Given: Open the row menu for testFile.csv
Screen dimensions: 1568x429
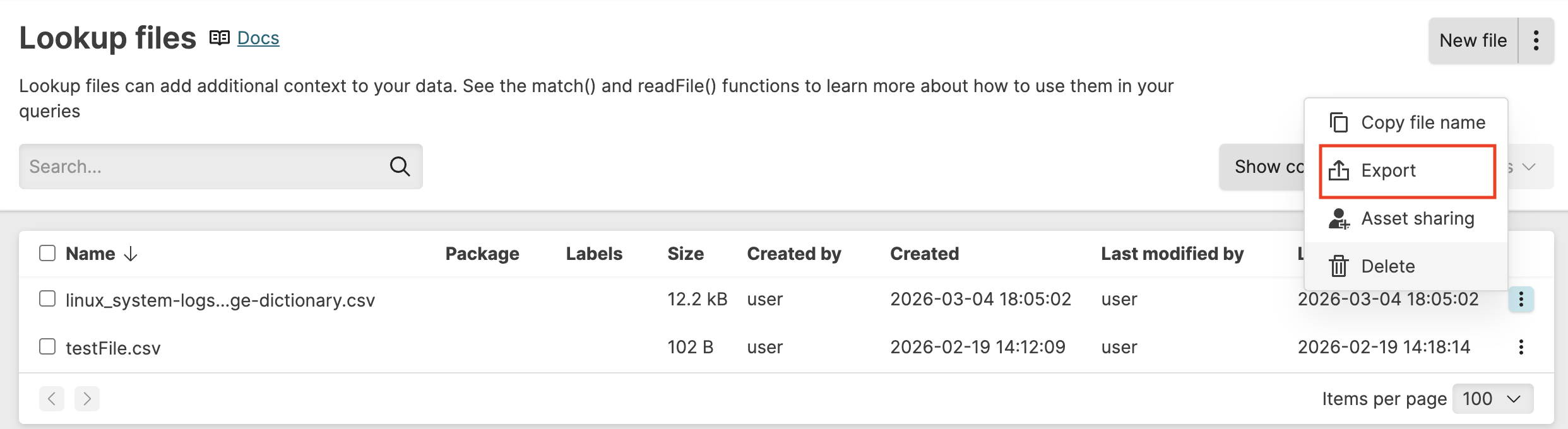Looking at the screenshot, I should (x=1521, y=346).
